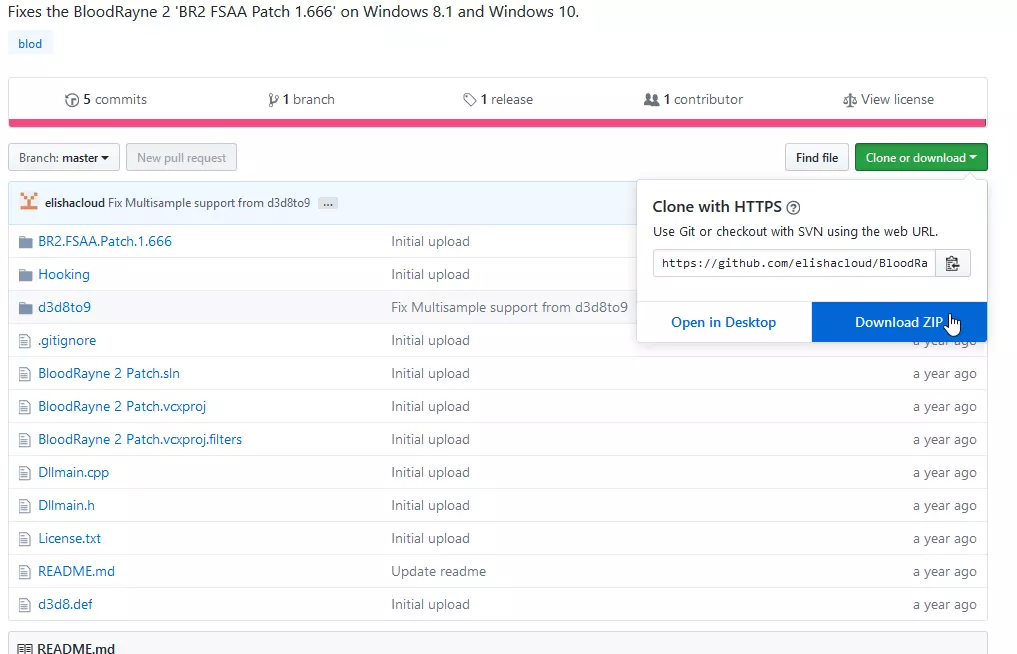Click the file icon beside Dllmain.cpp
Image resolution: width=1017 pixels, height=654 pixels.
click(x=25, y=473)
